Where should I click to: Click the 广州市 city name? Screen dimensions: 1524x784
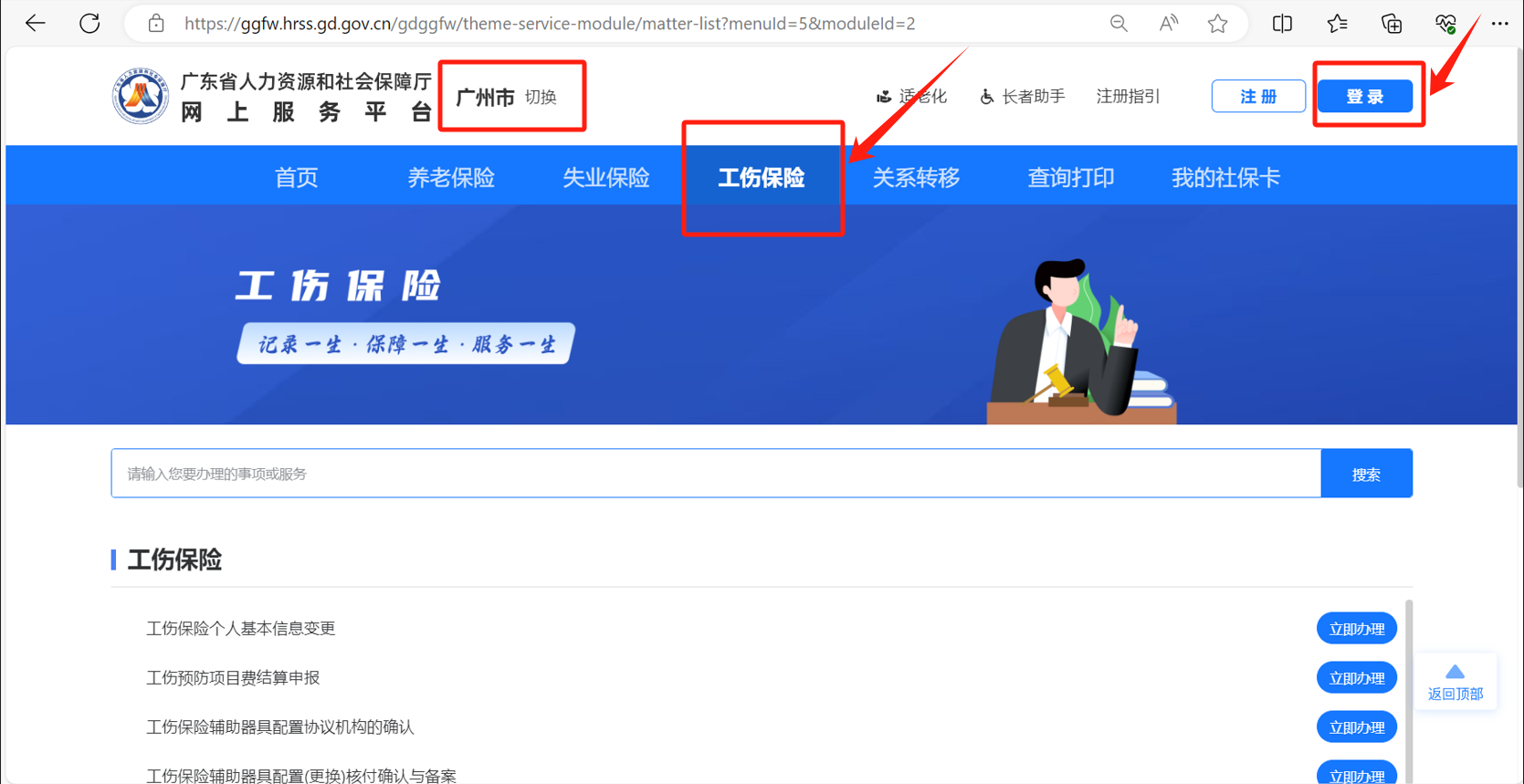(x=485, y=97)
